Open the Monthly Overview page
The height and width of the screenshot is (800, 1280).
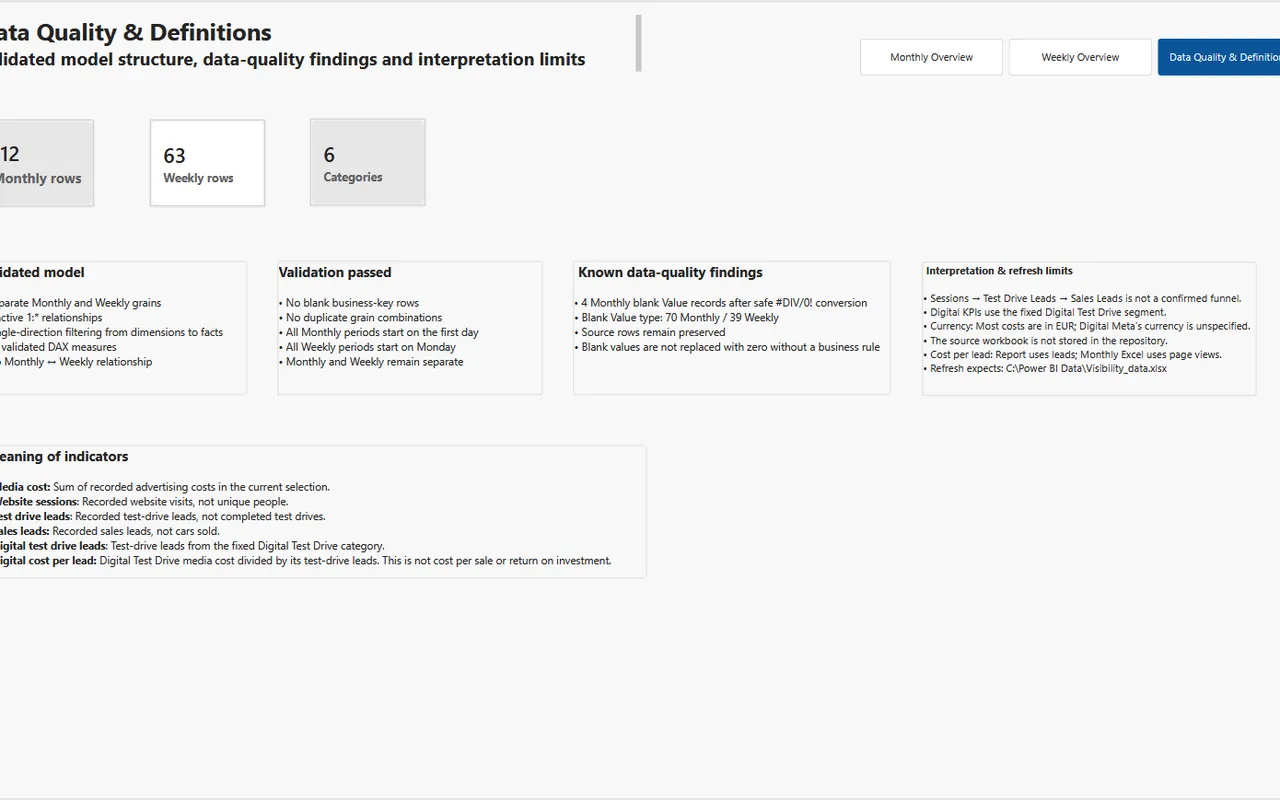pyautogui.click(x=931, y=57)
